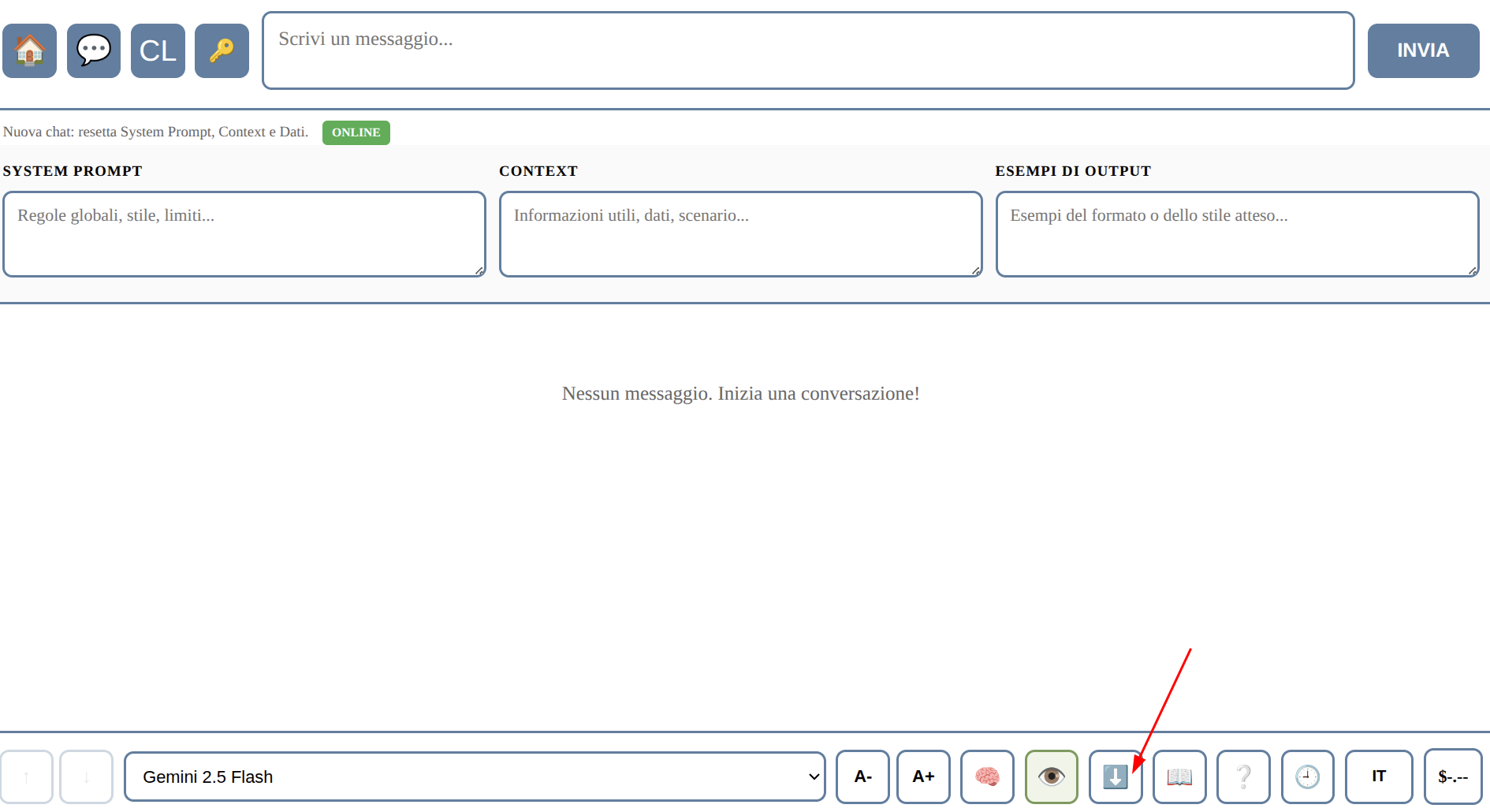Screen dimensions: 1490x812
Task: Open the home page icon
Action: [x=29, y=50]
